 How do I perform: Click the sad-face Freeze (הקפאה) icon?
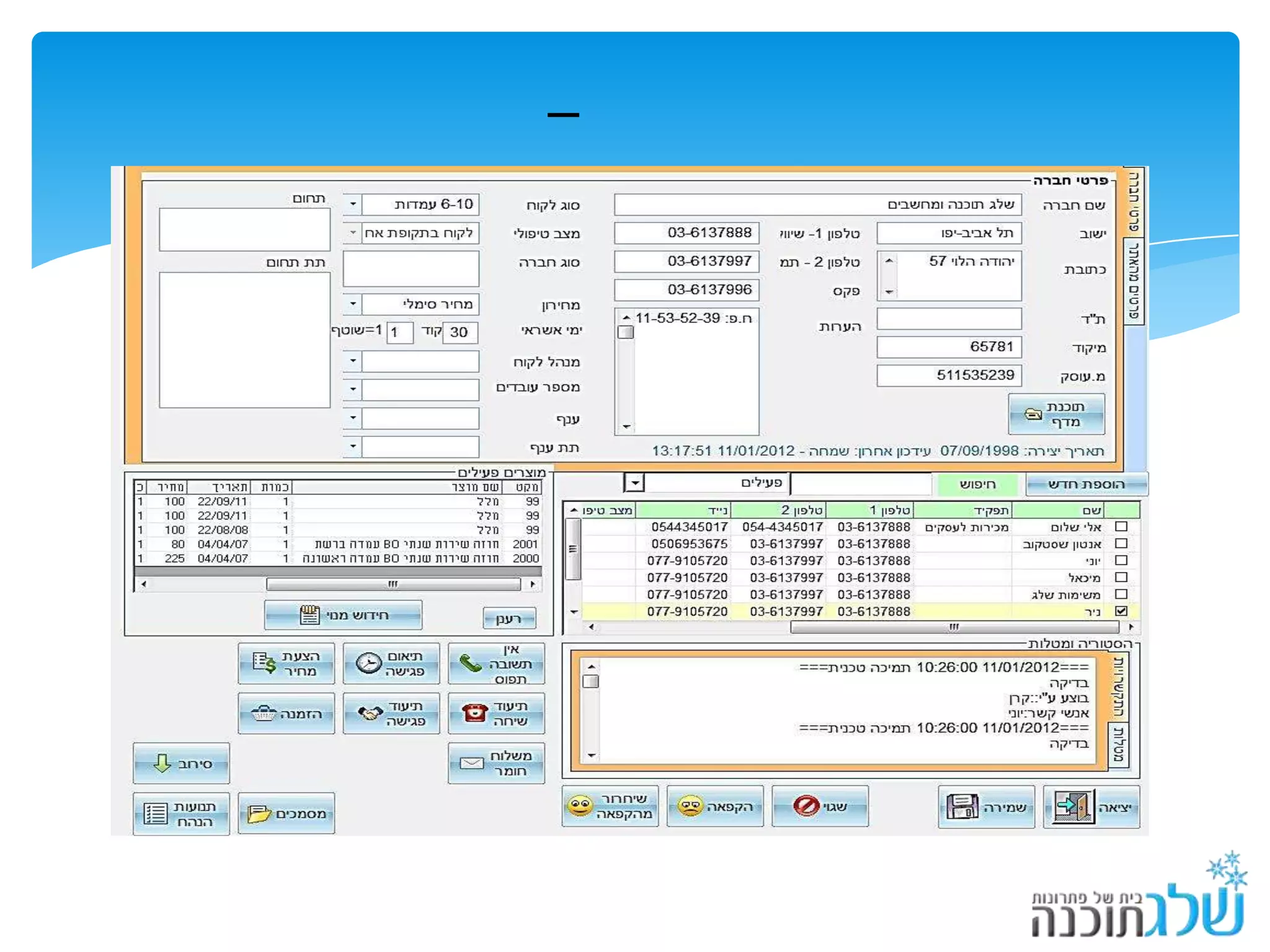tap(690, 806)
